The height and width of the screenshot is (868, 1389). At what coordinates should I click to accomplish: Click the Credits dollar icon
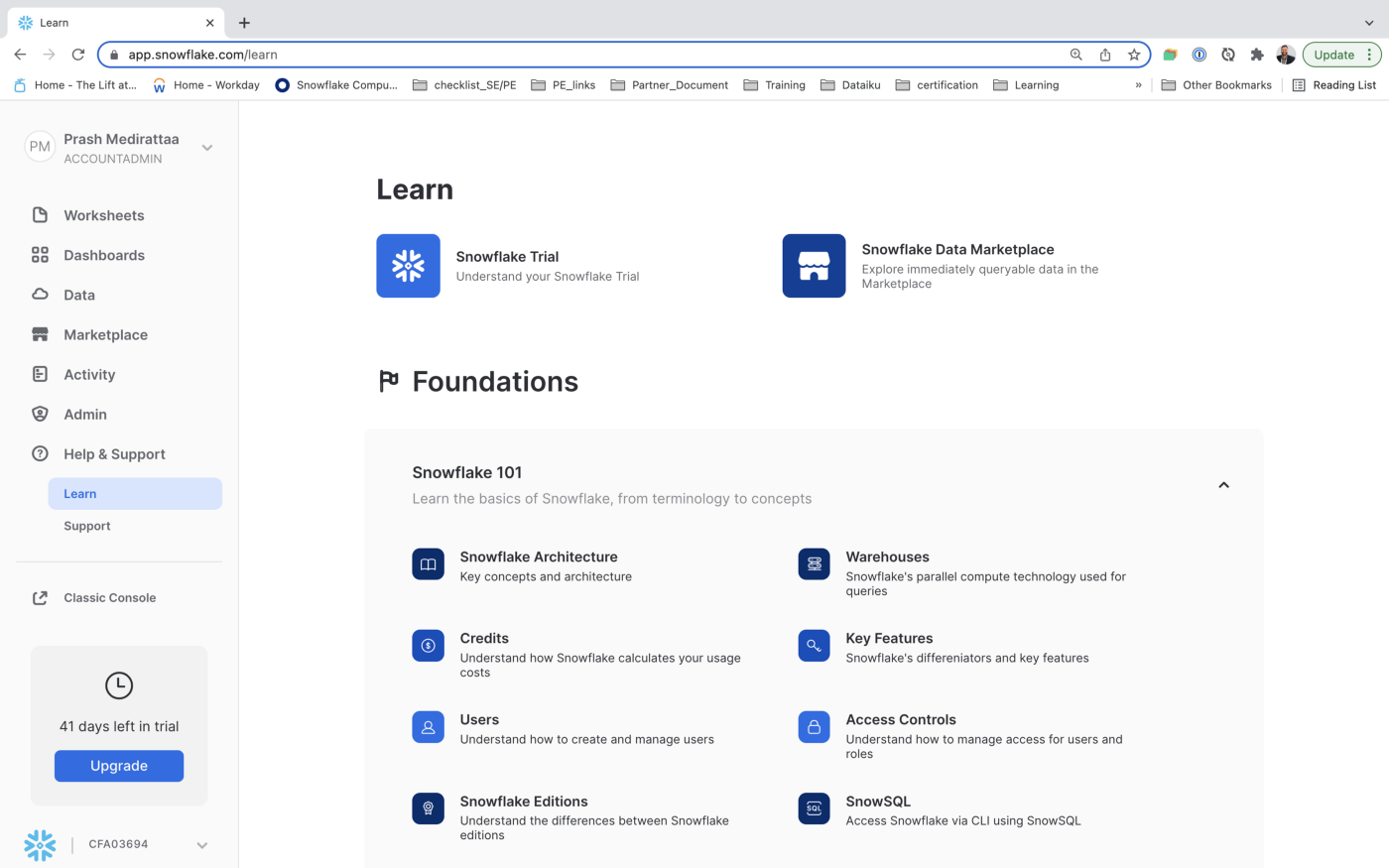point(428,646)
